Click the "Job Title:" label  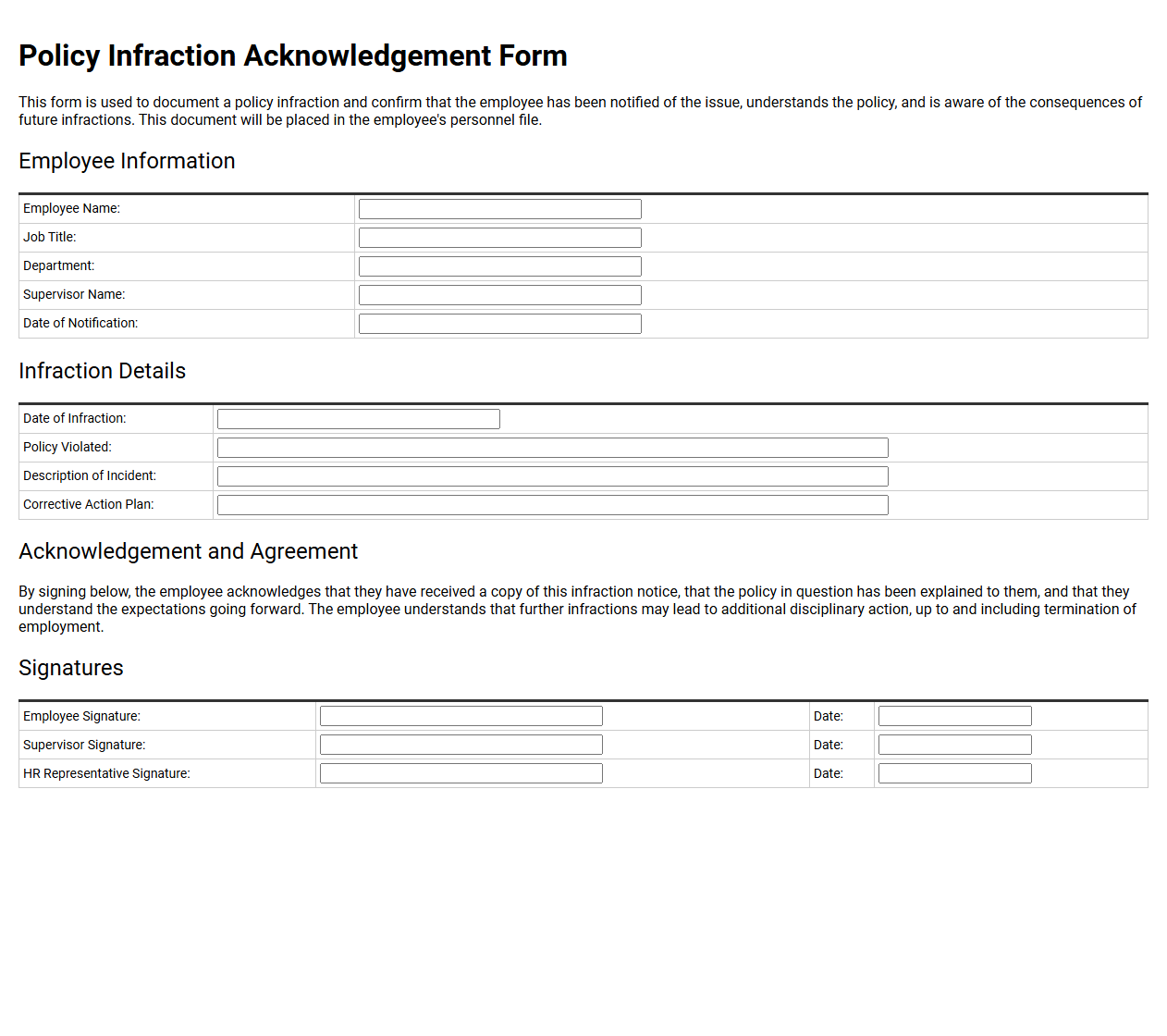click(x=50, y=238)
